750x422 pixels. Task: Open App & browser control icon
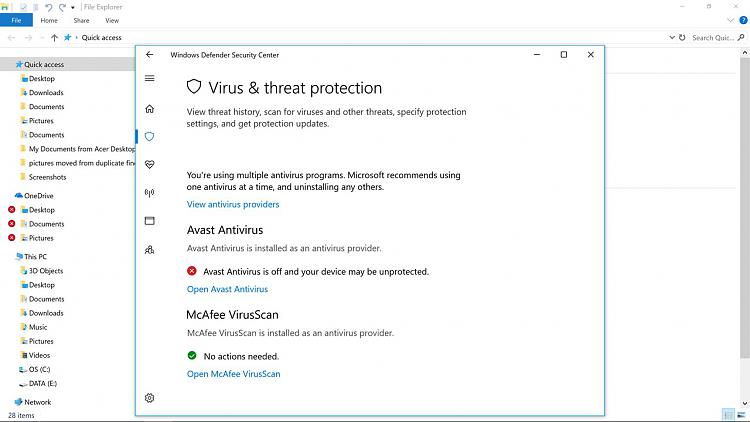(x=150, y=221)
